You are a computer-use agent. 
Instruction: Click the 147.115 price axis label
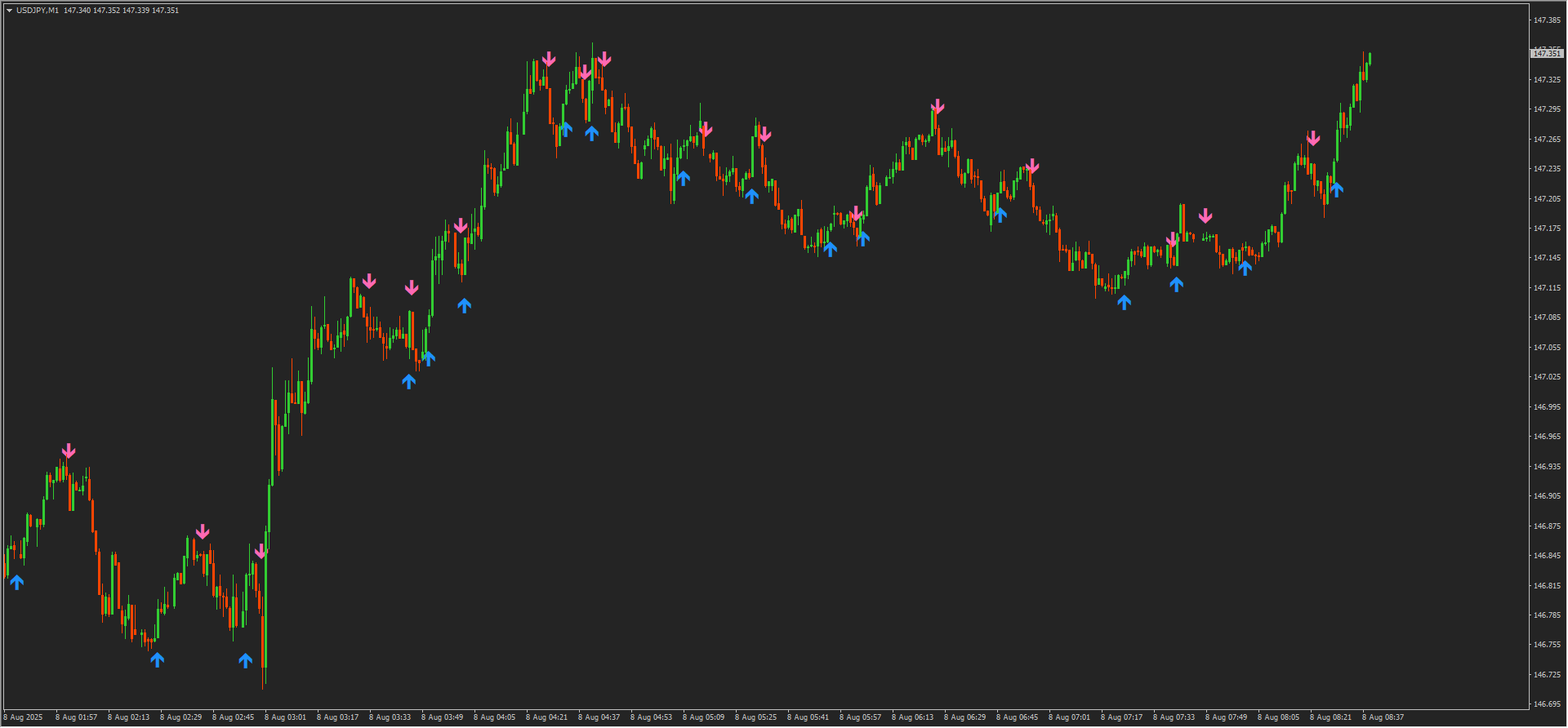tap(1547, 288)
